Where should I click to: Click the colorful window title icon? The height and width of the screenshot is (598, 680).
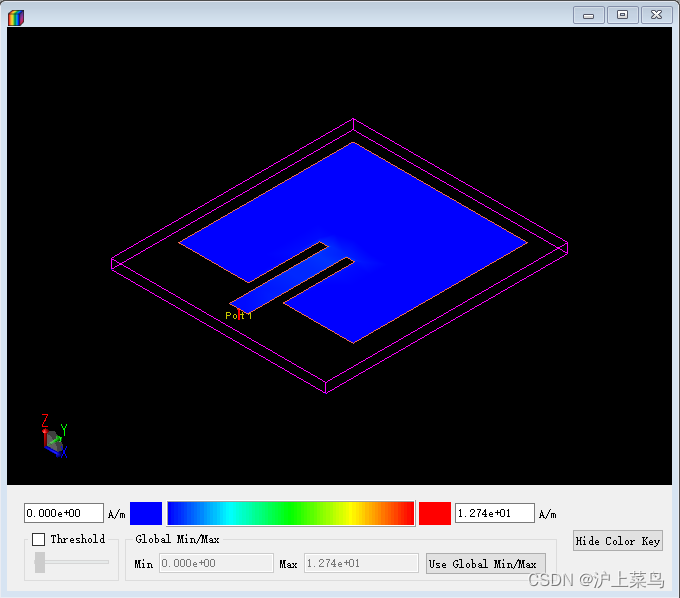[16, 17]
